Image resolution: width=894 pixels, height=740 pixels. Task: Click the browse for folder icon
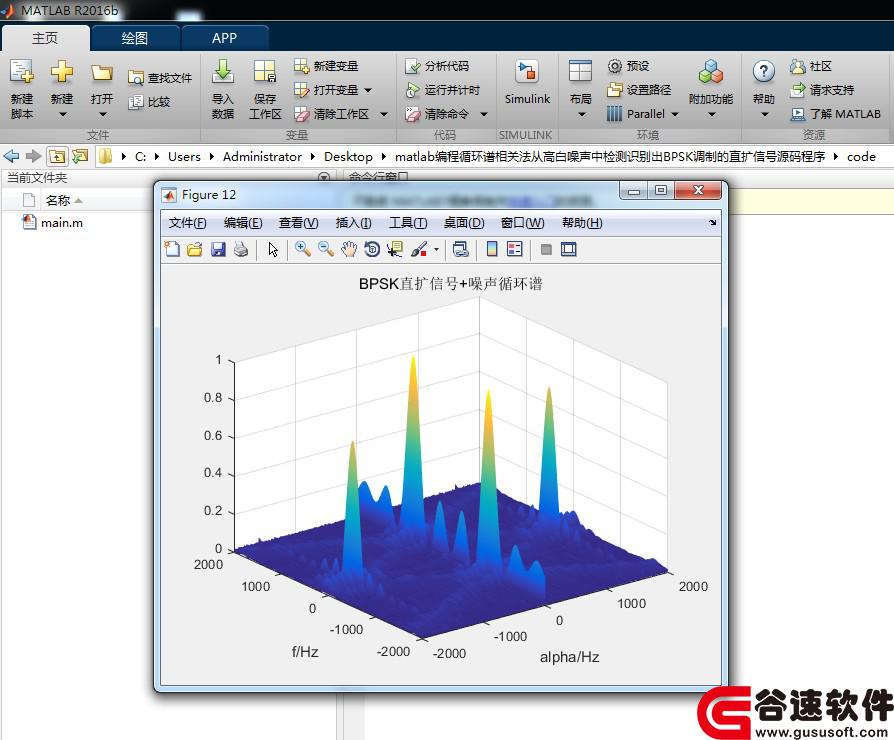80,156
